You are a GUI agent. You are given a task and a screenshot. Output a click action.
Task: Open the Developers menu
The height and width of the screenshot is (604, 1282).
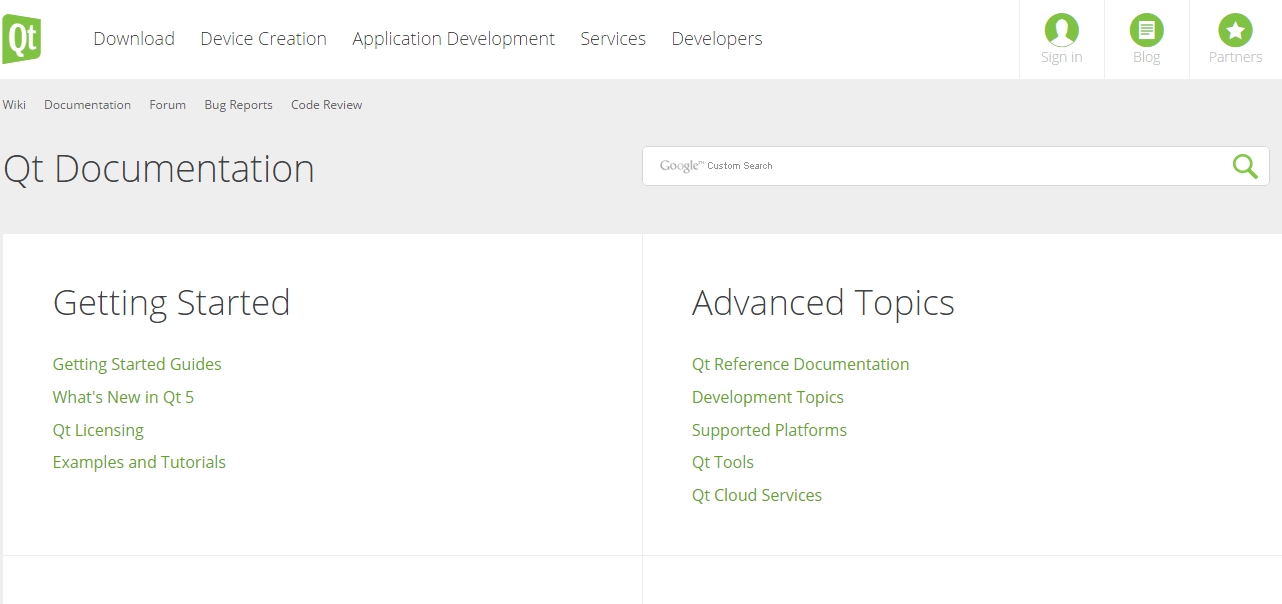[717, 39]
